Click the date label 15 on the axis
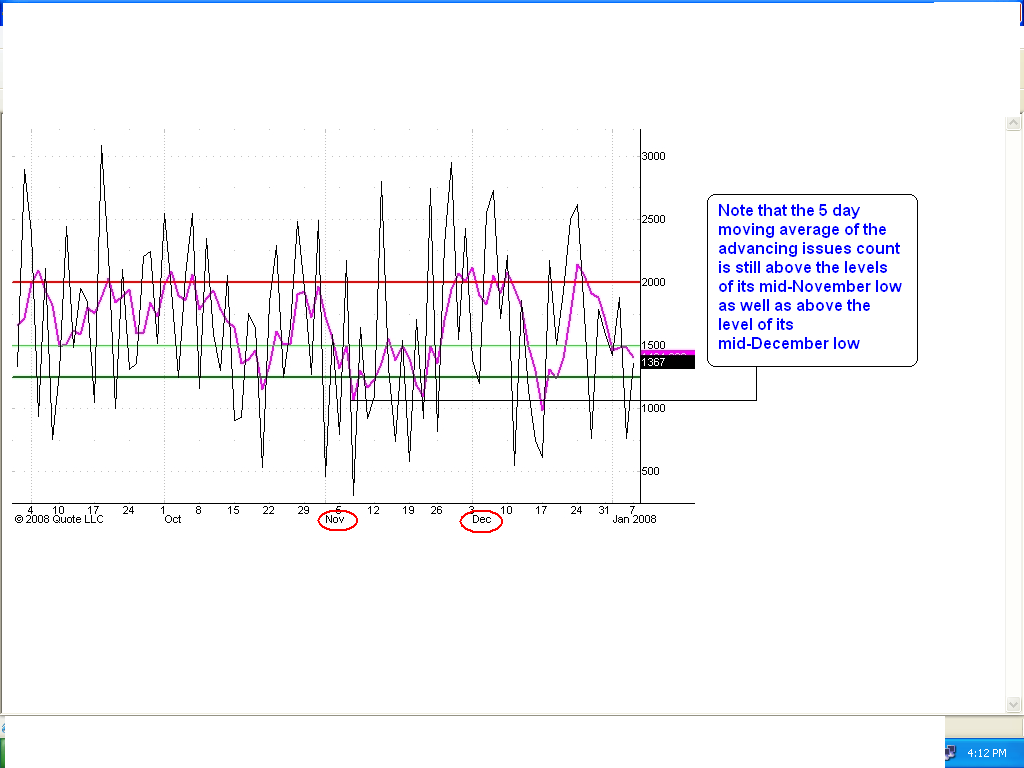This screenshot has height=768, width=1024. 233,510
